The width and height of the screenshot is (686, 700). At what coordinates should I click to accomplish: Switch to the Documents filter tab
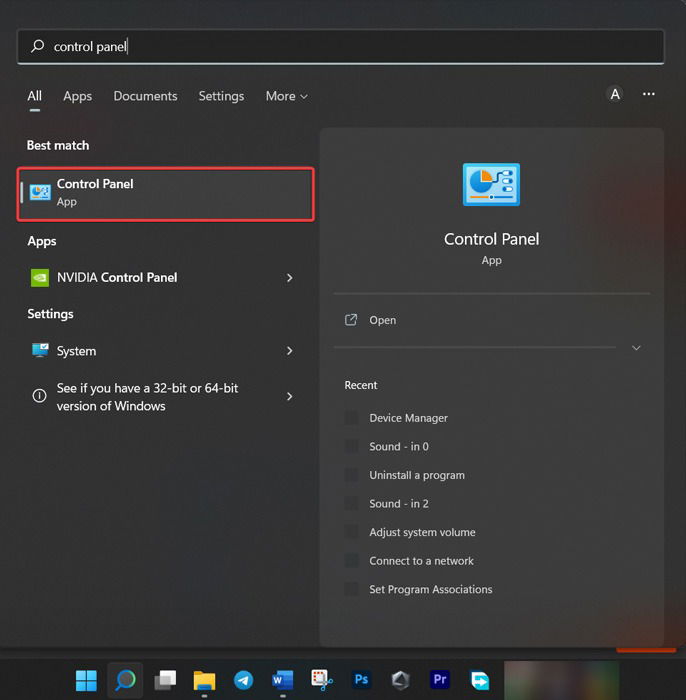145,96
